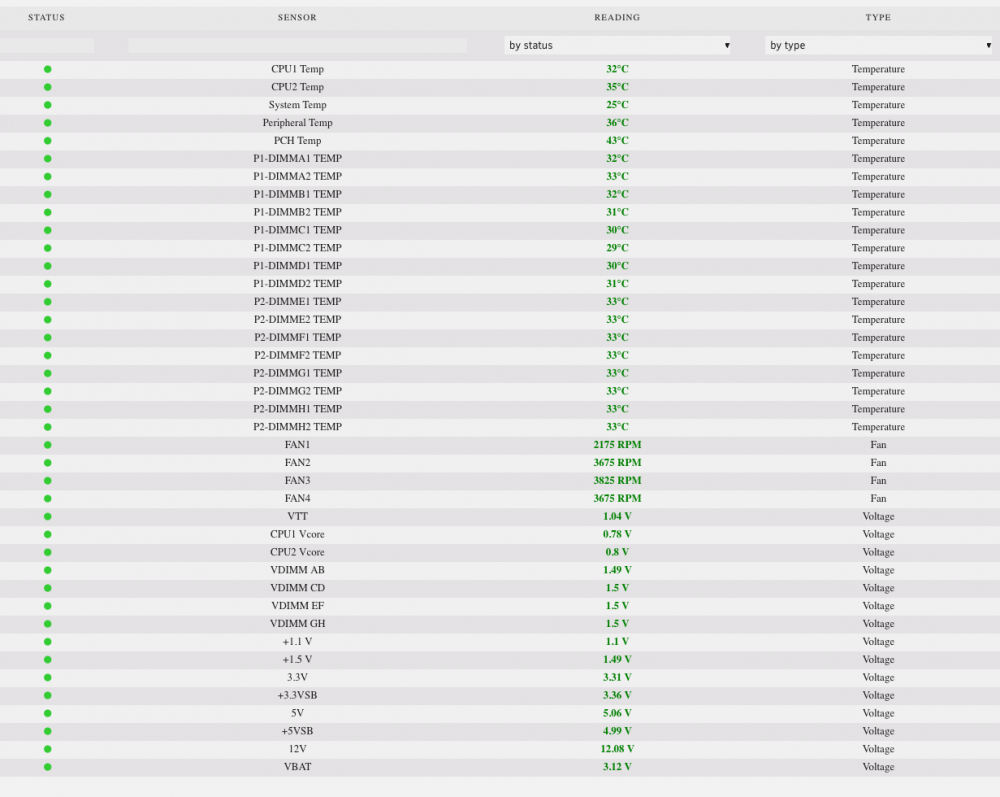Click the '0.78 V' CPU1 Vcore reading

617,534
